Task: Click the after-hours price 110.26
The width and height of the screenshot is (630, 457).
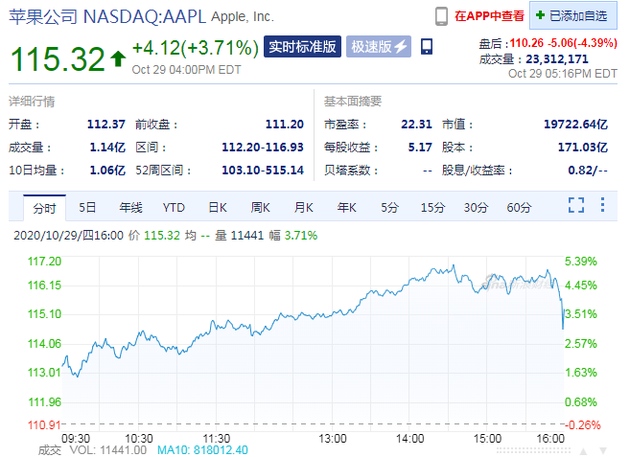Action: tap(527, 43)
